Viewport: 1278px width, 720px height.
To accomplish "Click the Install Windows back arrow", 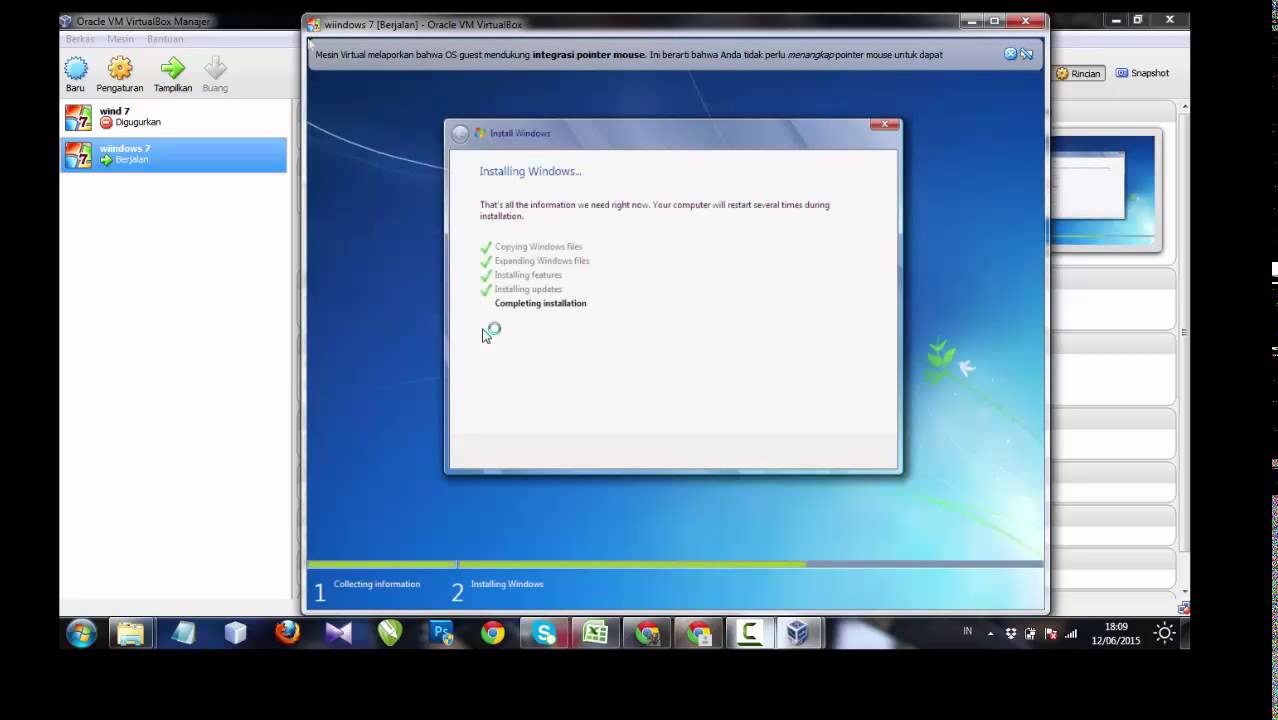I will click(460, 133).
